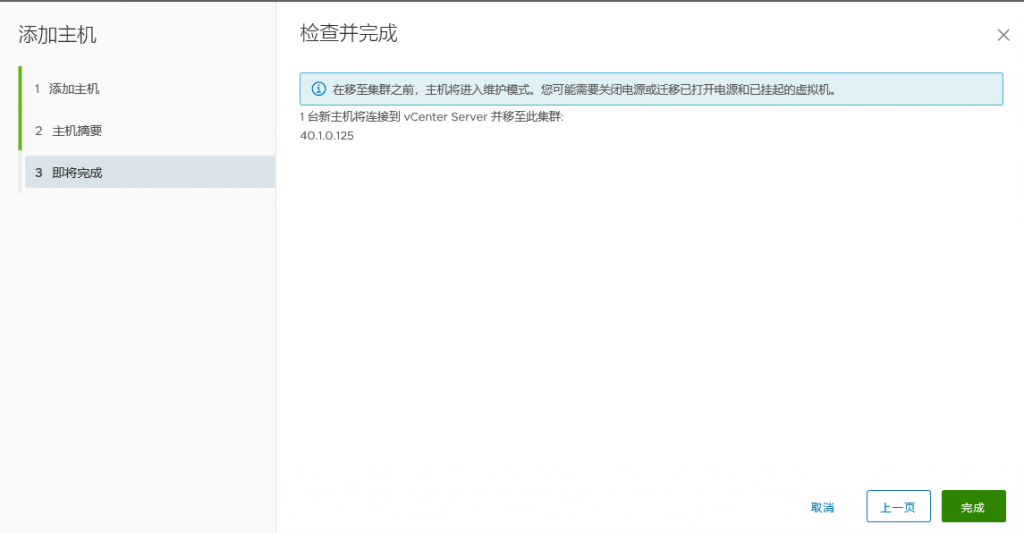Click host IP text 40.1.0.125
This screenshot has width=1024, height=533.
point(327,136)
